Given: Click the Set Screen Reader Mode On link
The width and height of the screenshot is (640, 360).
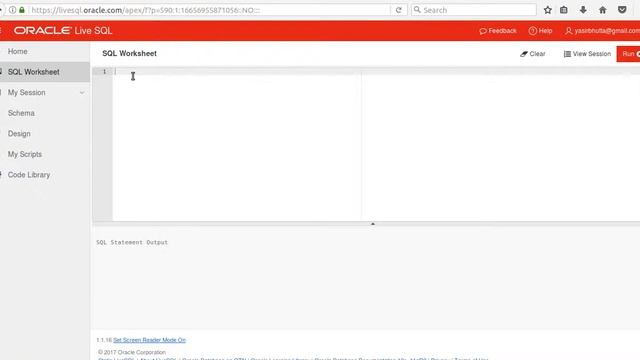Looking at the screenshot, I should click(149, 340).
